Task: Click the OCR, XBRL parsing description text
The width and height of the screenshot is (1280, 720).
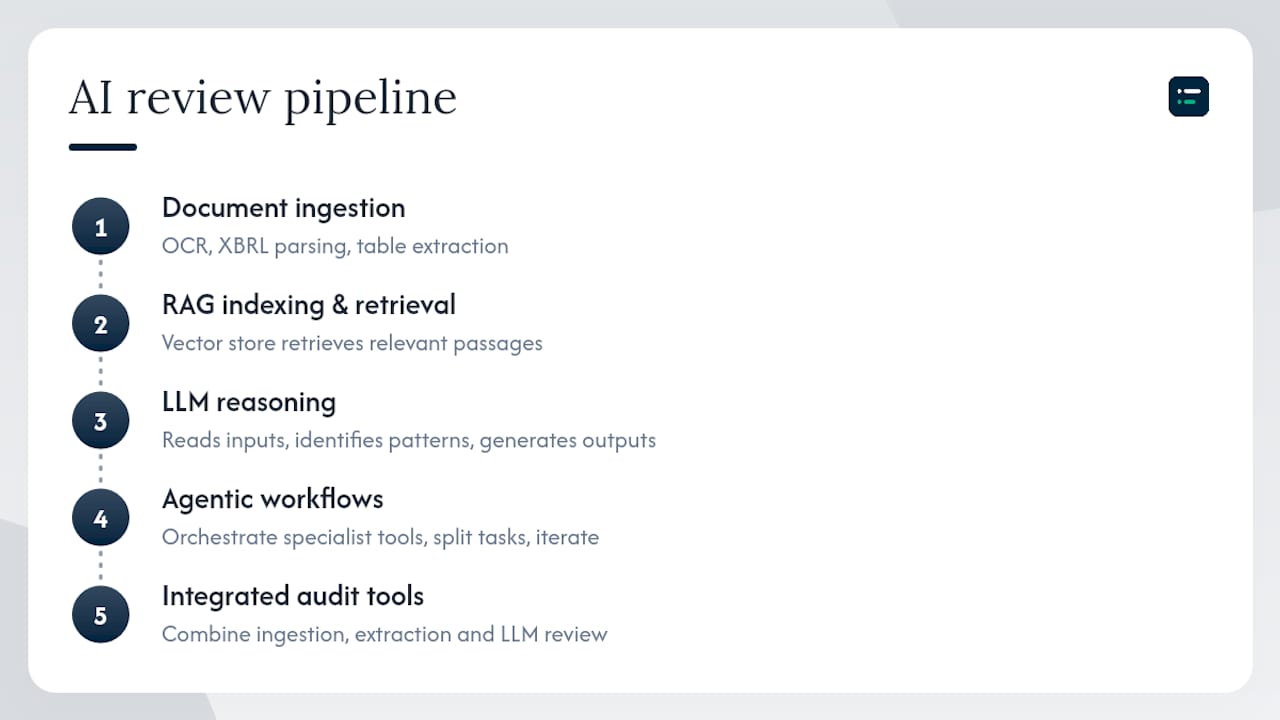Action: click(335, 246)
